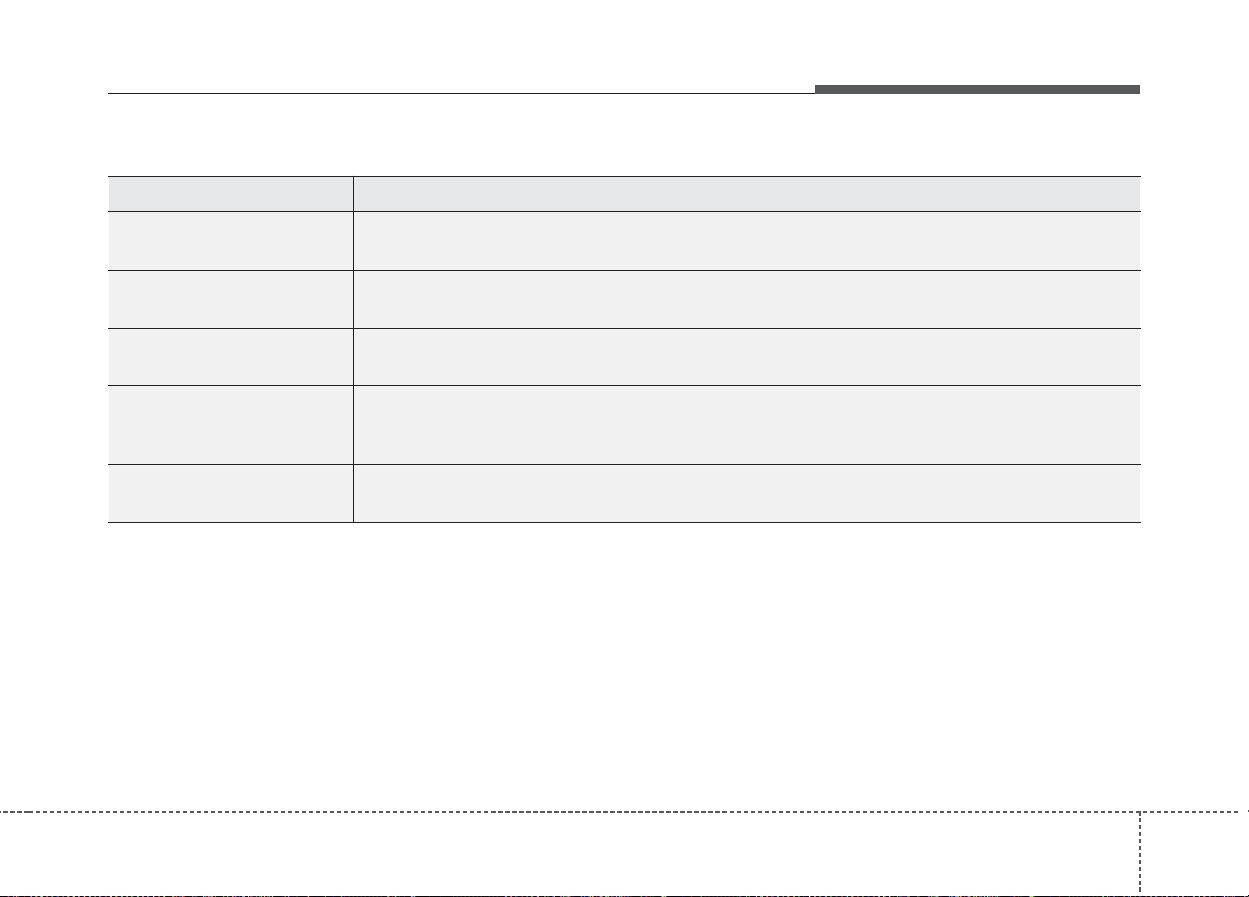
Task: Click the bottom border line of the table
Action: click(624, 522)
